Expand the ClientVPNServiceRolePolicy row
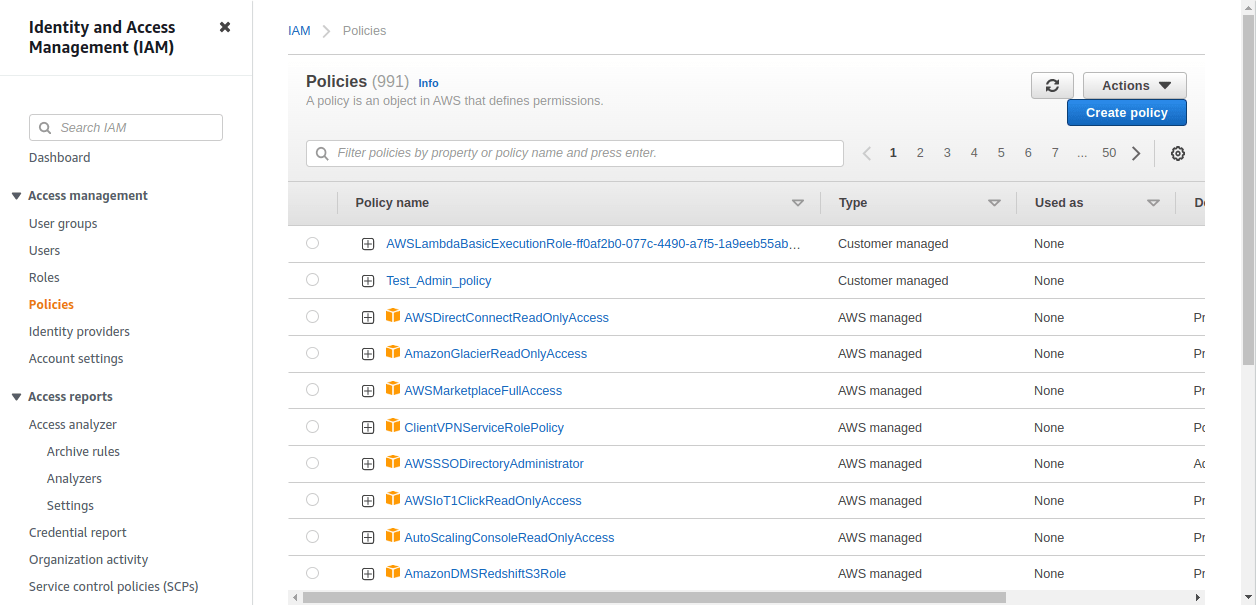 (368, 428)
